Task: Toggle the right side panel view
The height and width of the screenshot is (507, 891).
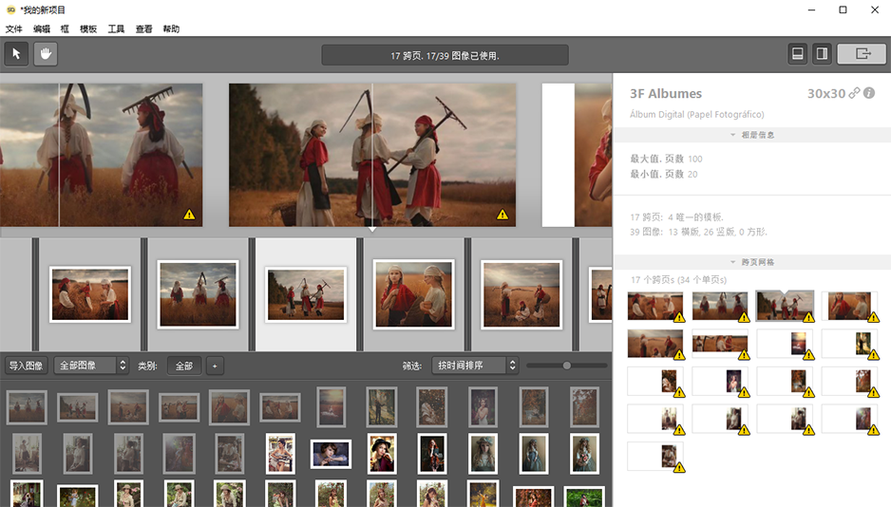Action: click(x=822, y=54)
